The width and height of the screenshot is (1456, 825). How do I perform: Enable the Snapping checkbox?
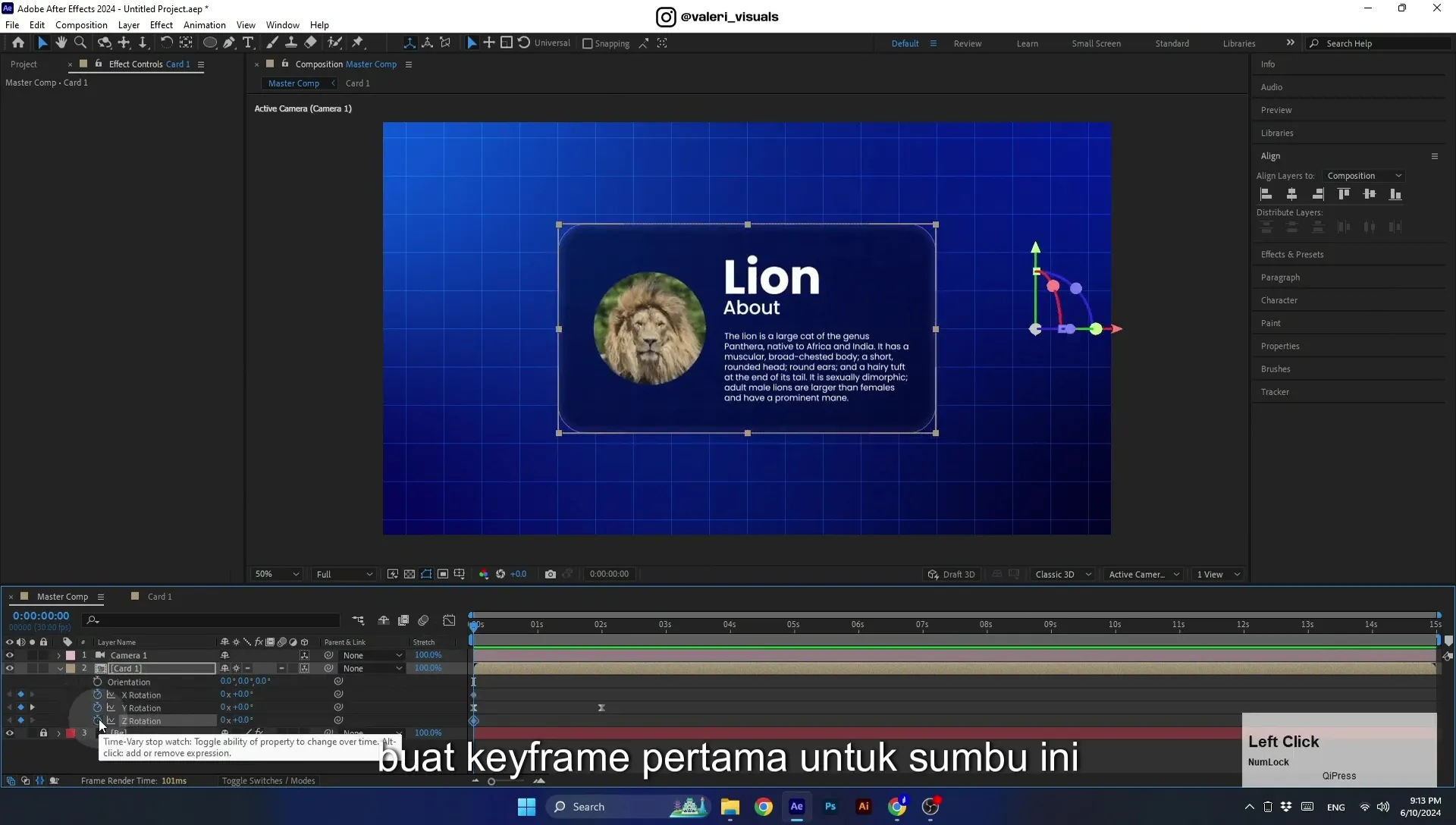click(587, 43)
